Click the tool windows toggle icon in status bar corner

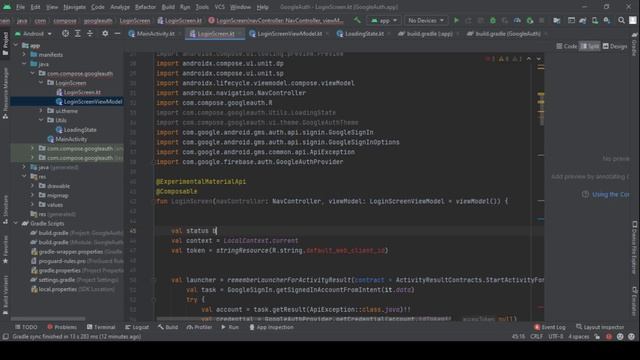coord(5,337)
